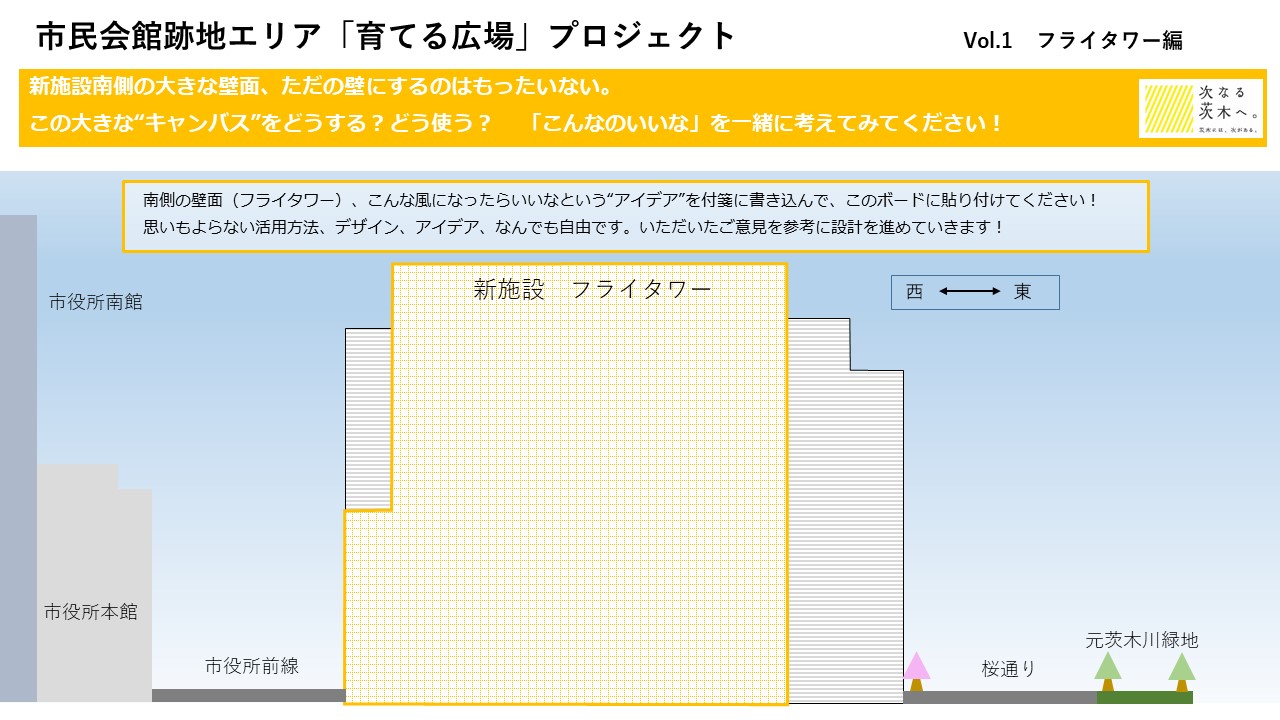This screenshot has width=1280, height=720.
Task: Click the 新施設 フライタワー label
Action: click(592, 289)
